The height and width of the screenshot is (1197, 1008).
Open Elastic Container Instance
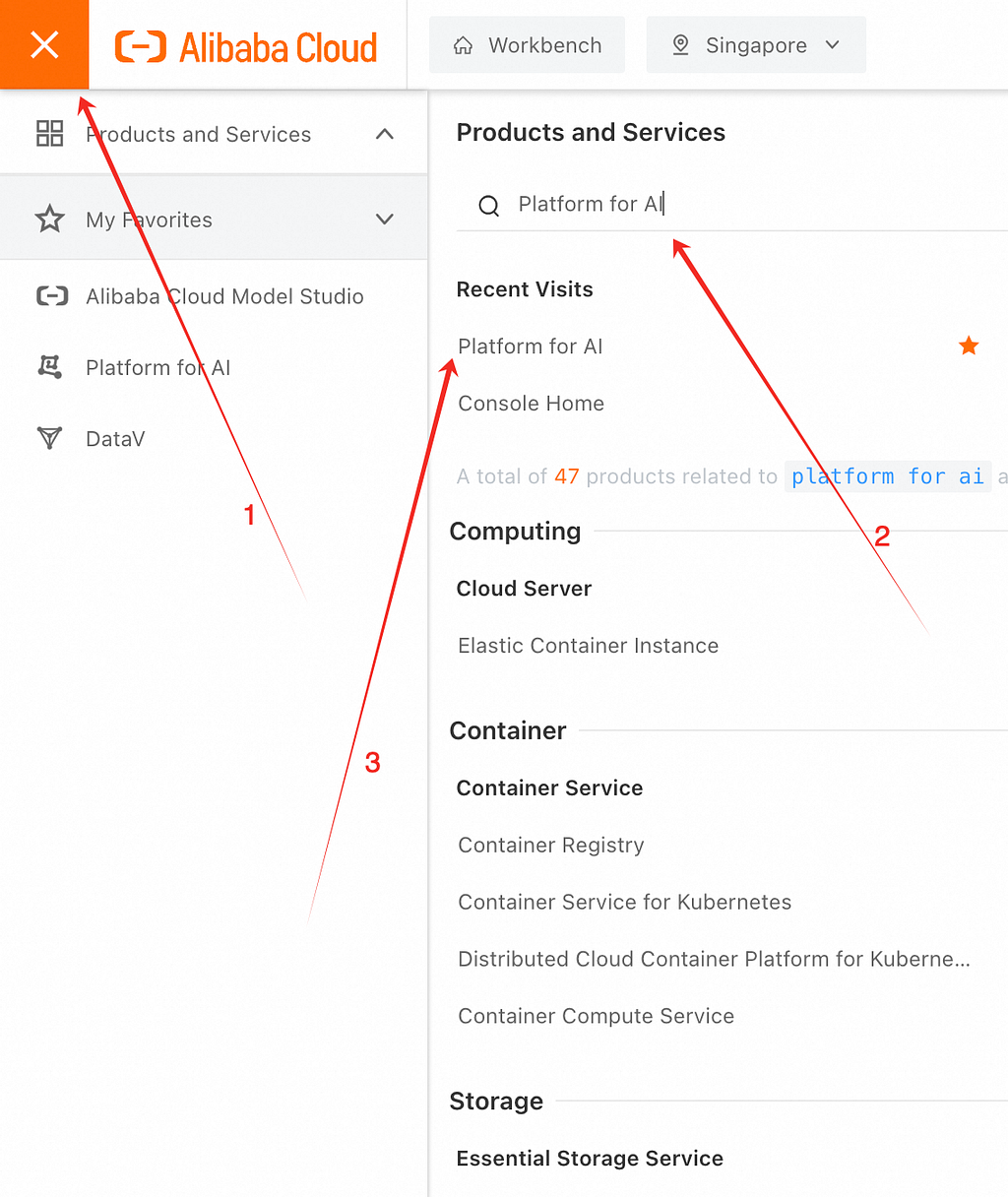pyautogui.click(x=588, y=646)
